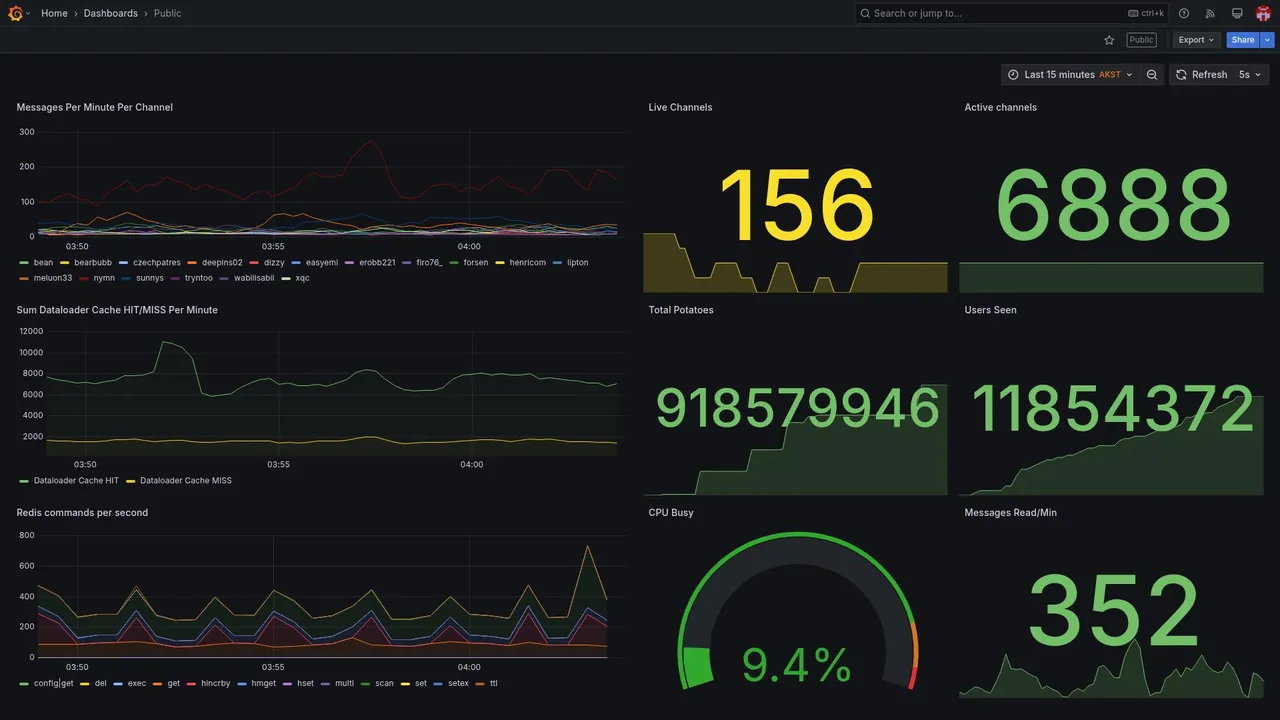The image size is (1280, 720).
Task: Toggle the sunnys legend series
Action: (150, 278)
